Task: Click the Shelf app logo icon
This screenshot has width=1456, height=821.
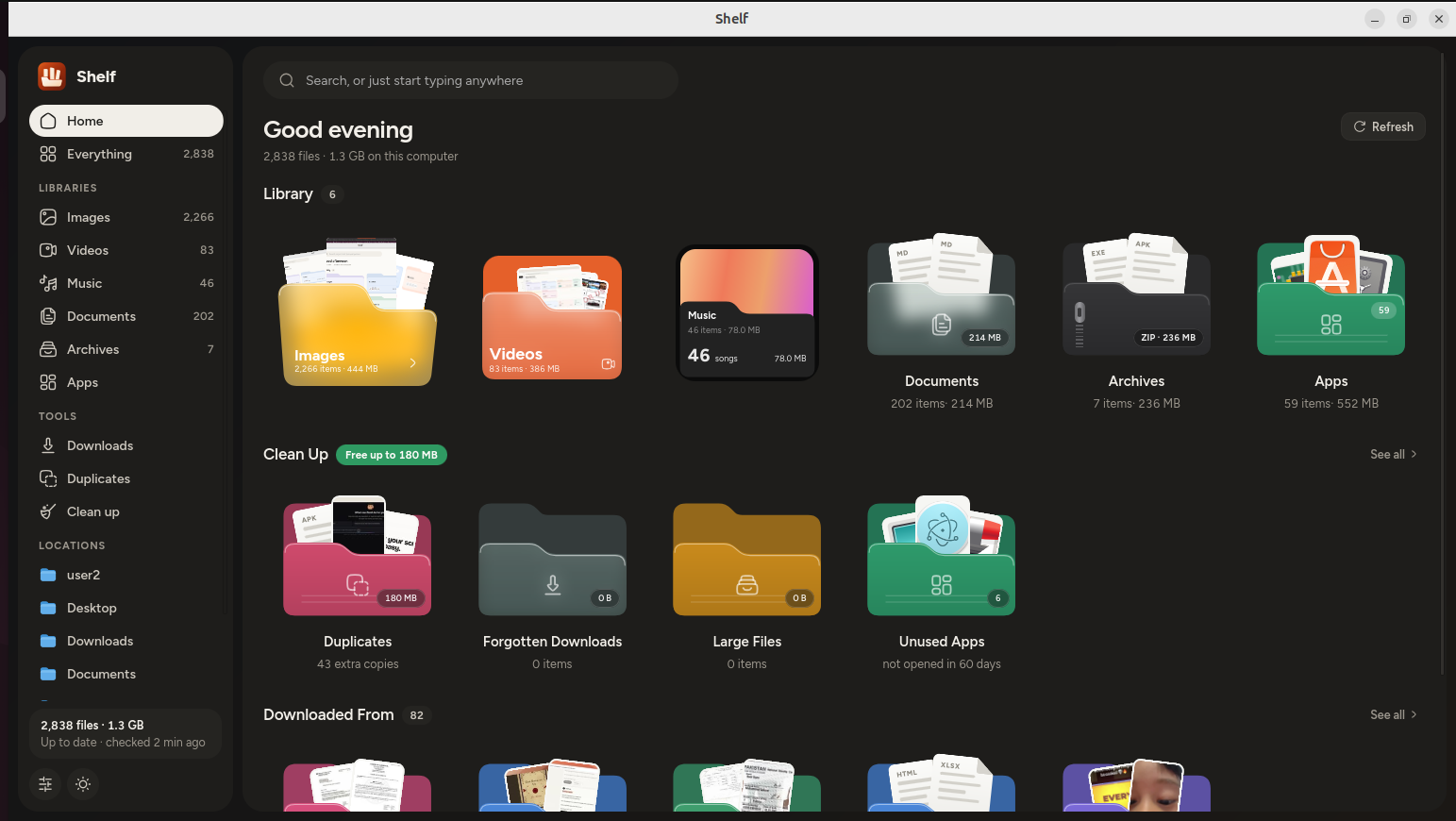Action: tap(51, 76)
